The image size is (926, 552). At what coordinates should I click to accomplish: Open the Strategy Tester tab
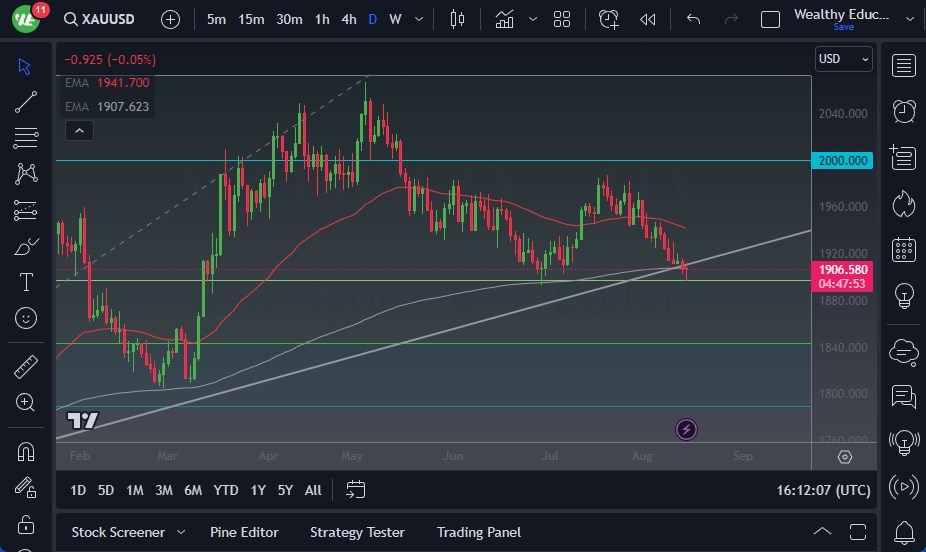(357, 532)
